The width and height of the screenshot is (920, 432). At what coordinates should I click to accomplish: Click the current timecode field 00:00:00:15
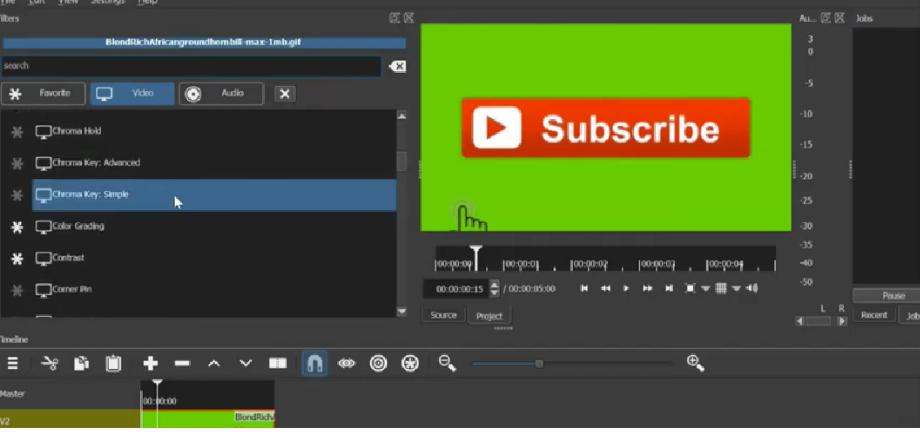pyautogui.click(x=456, y=289)
